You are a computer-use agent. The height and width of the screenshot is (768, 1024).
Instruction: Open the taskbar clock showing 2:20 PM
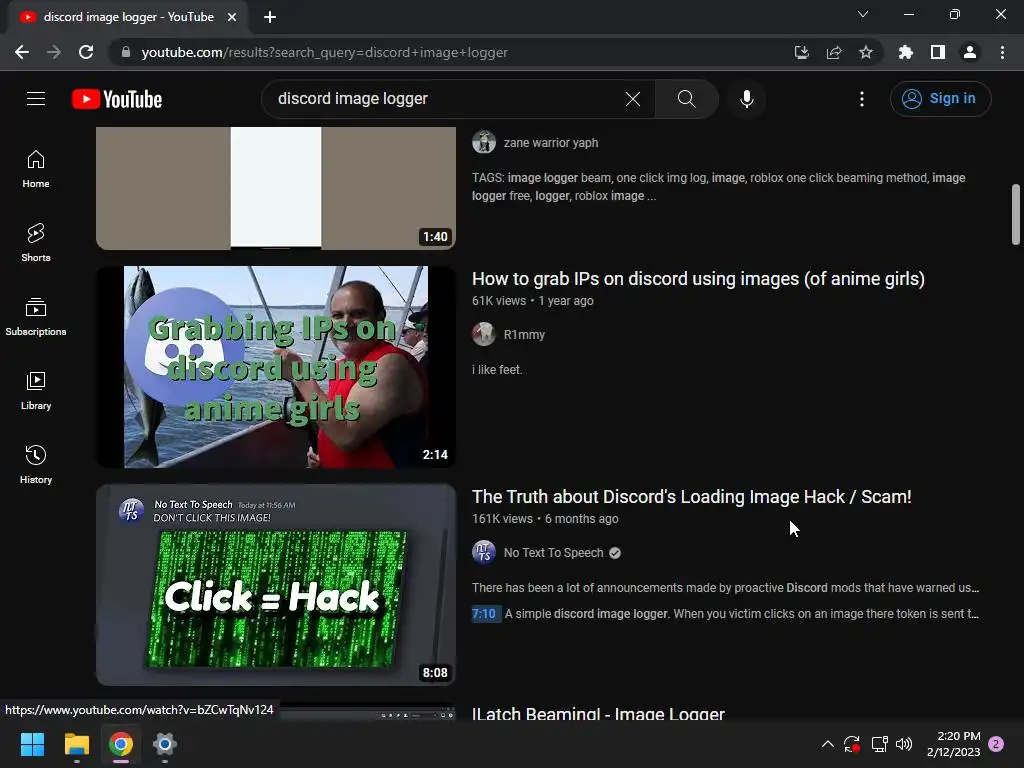pos(953,744)
